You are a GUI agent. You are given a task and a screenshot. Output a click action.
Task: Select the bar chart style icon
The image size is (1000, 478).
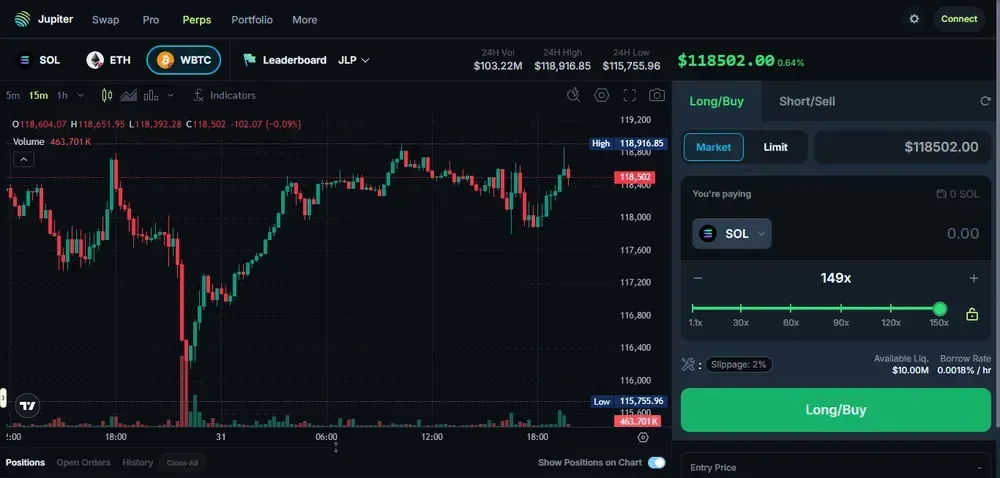tap(151, 96)
